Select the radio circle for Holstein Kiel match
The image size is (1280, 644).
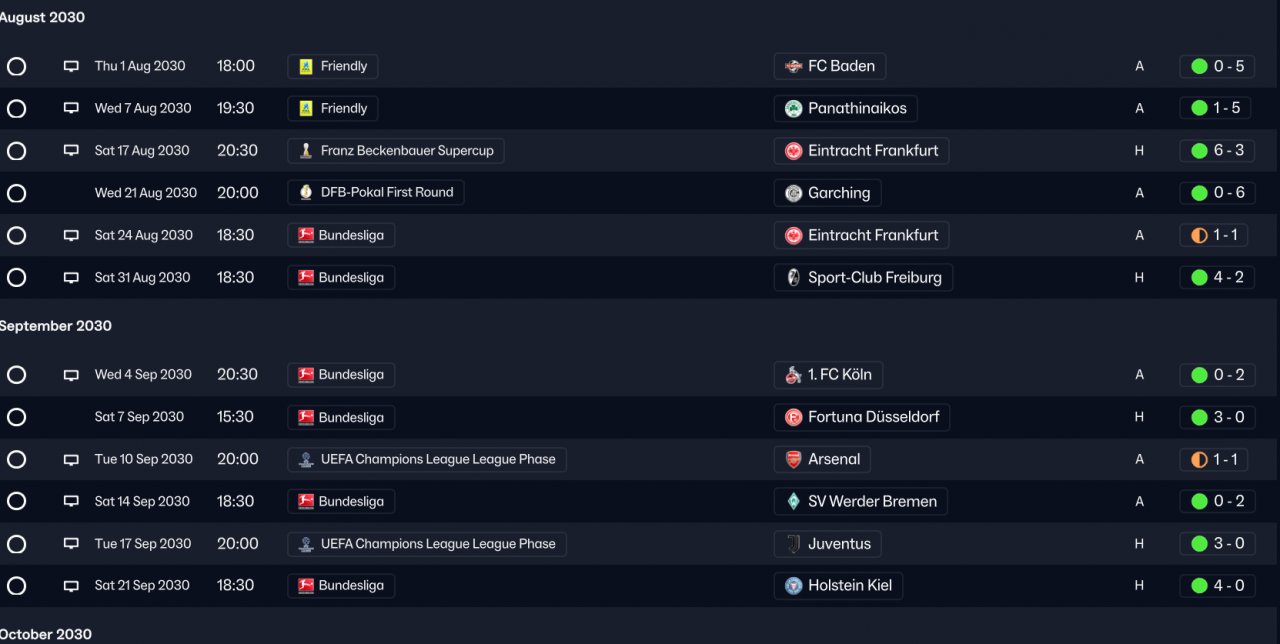coord(16,586)
